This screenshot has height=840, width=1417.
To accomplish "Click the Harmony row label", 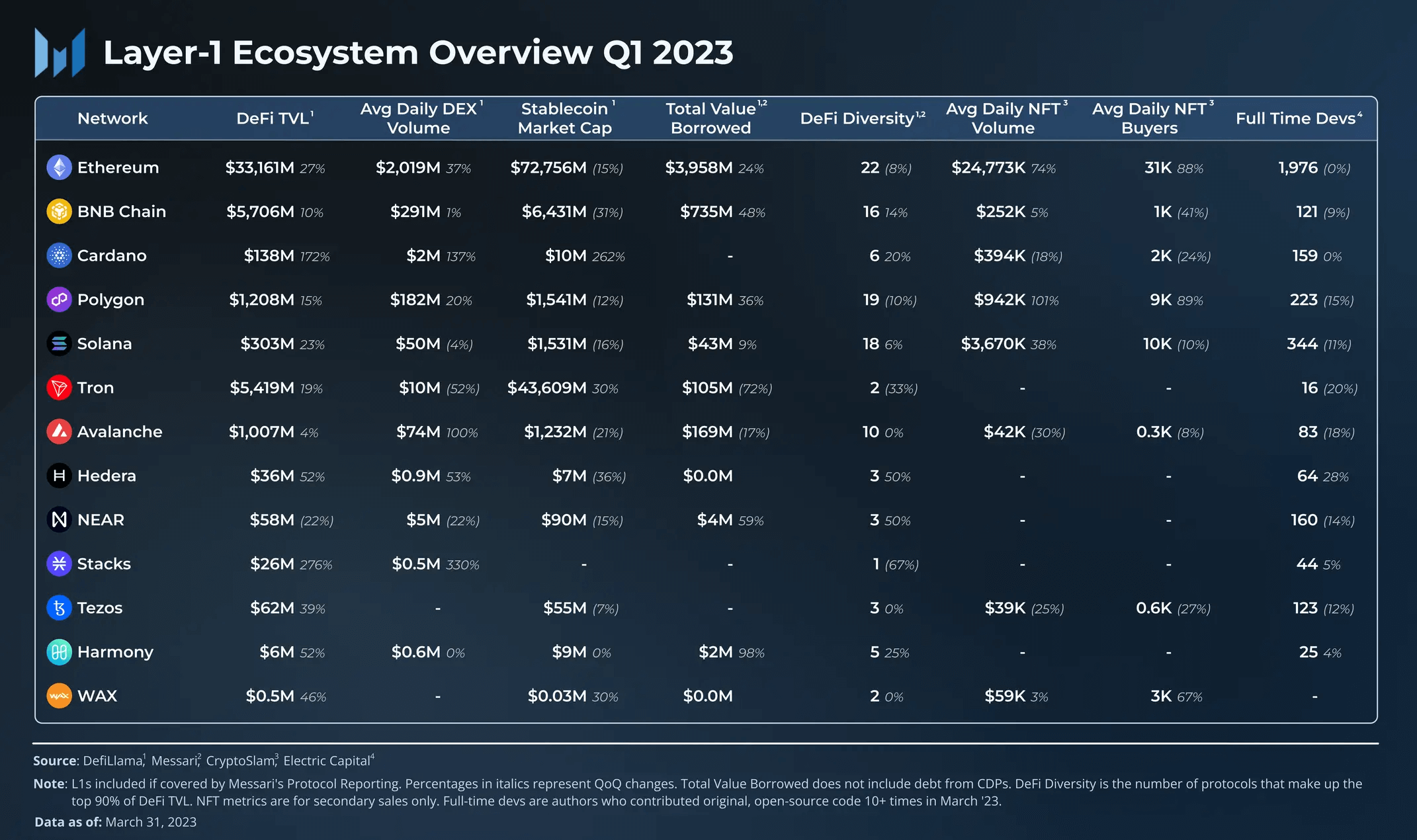I will pos(115,652).
